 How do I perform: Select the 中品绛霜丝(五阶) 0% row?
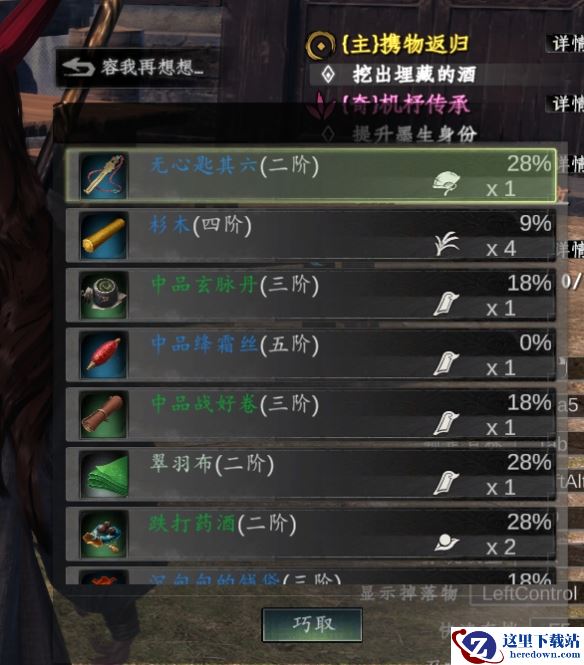(310, 355)
